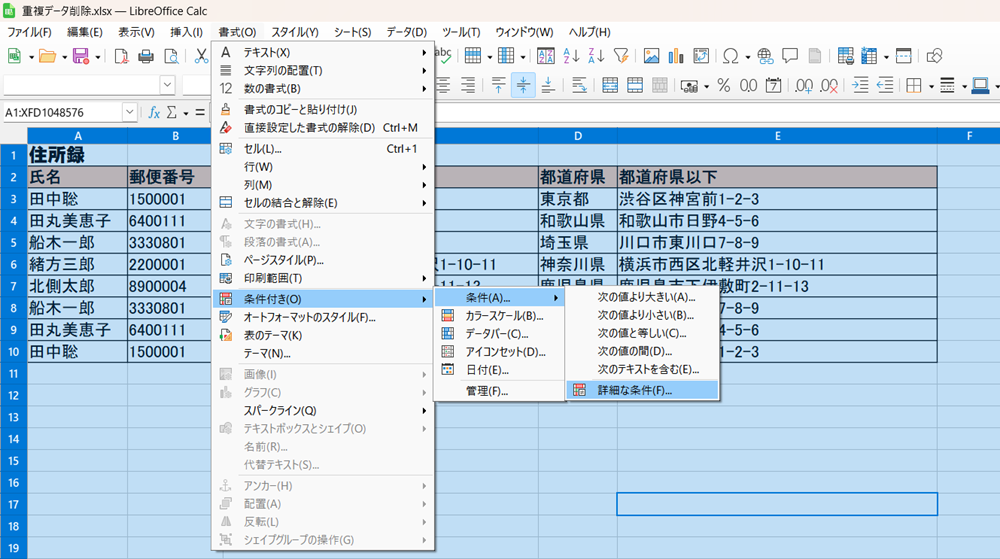
Task: Expand the Name Box dropdown arrow
Action: [x=130, y=113]
